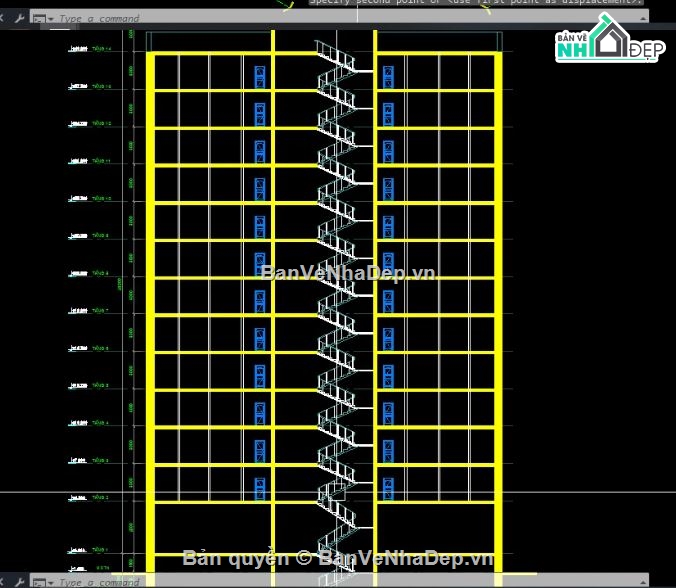Click the BanVeNhaDep.vn watermark in drawing center

coord(348,273)
